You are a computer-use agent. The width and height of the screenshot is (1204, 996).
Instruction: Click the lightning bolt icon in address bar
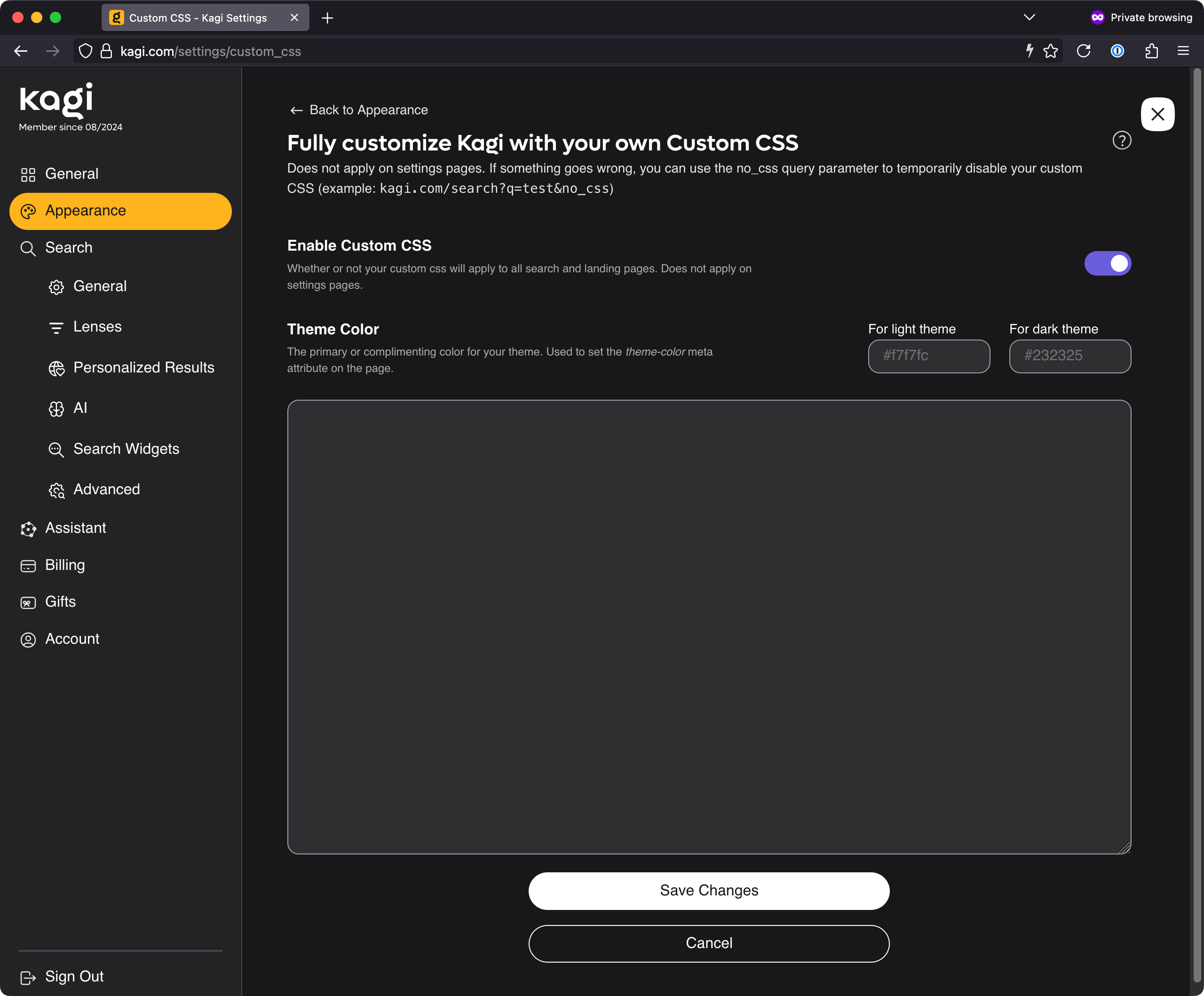tap(1029, 51)
